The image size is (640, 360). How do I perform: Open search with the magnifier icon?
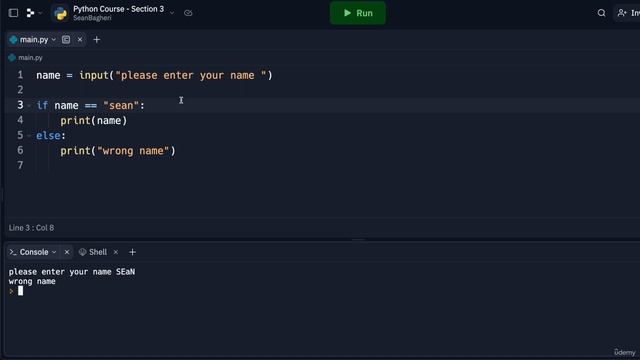601,13
